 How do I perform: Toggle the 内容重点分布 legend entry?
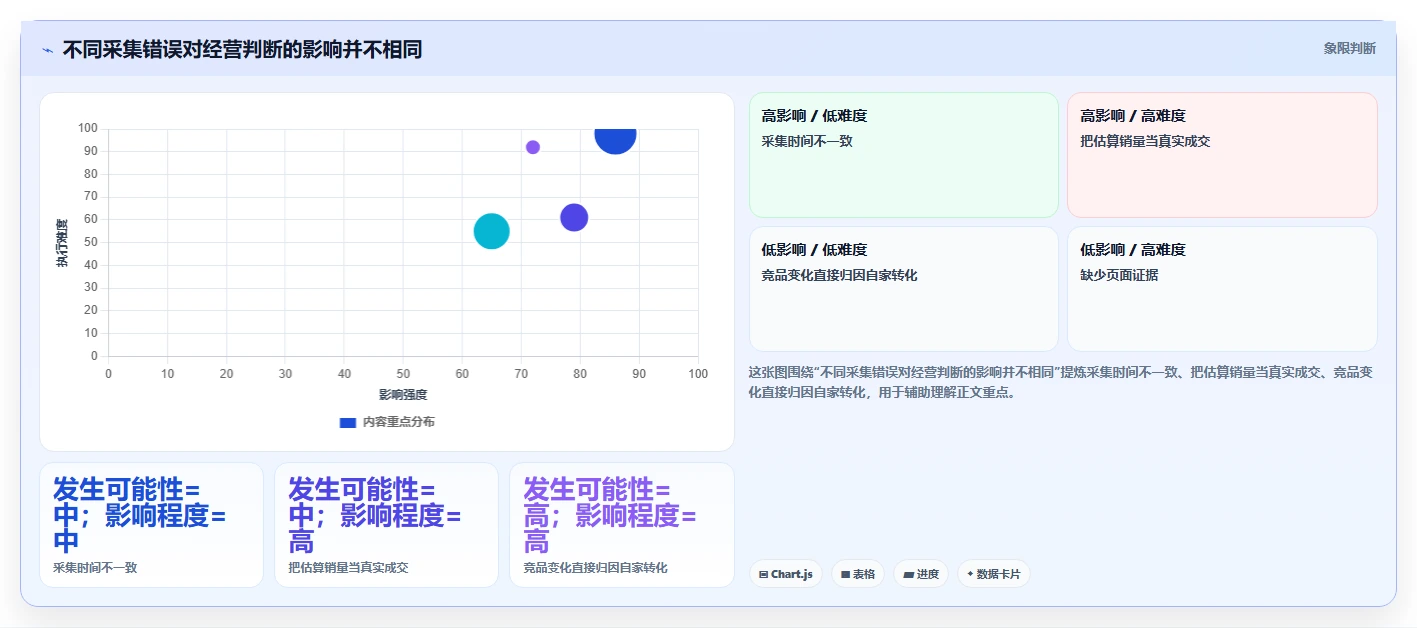tap(387, 422)
